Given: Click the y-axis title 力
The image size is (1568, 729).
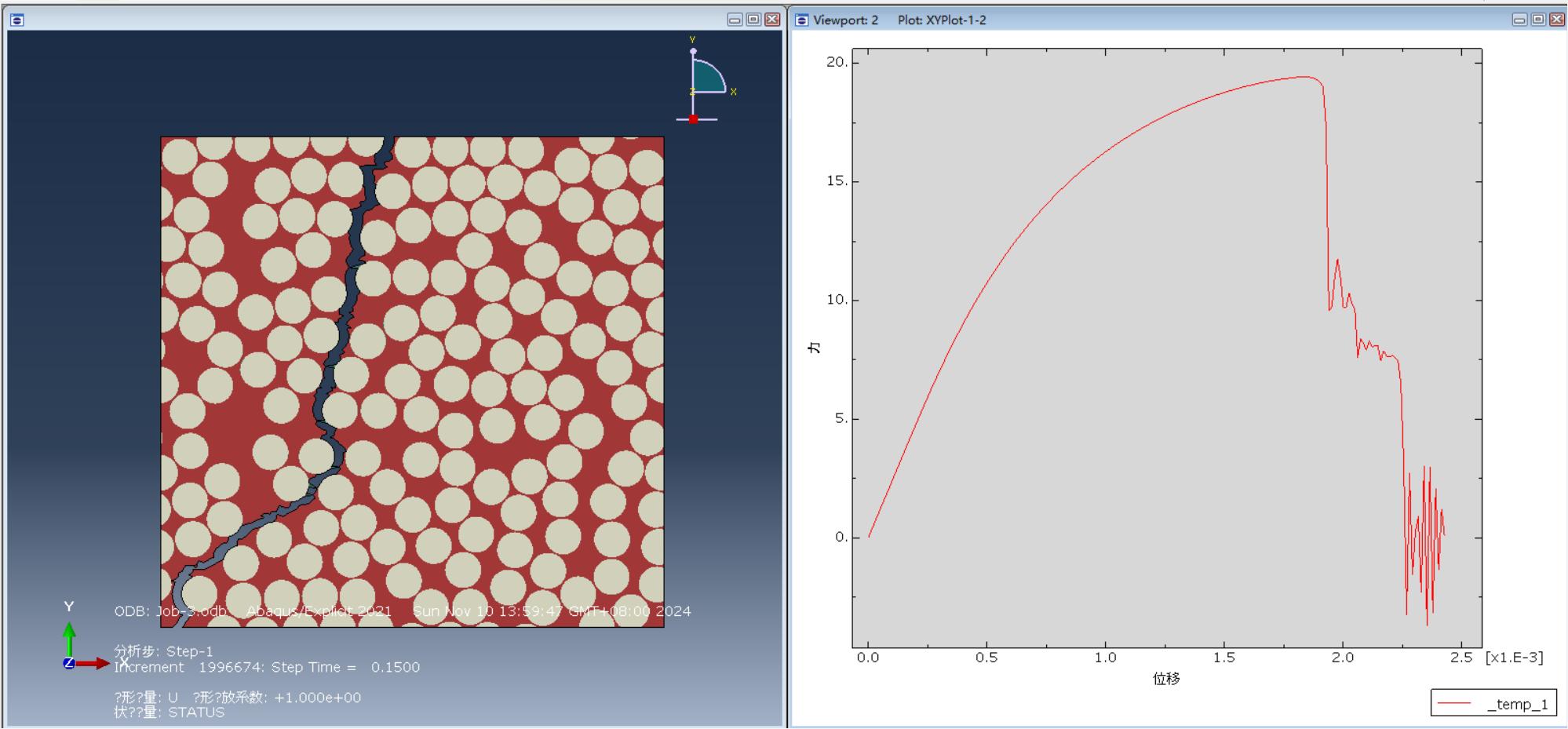Looking at the screenshot, I should 815,348.
